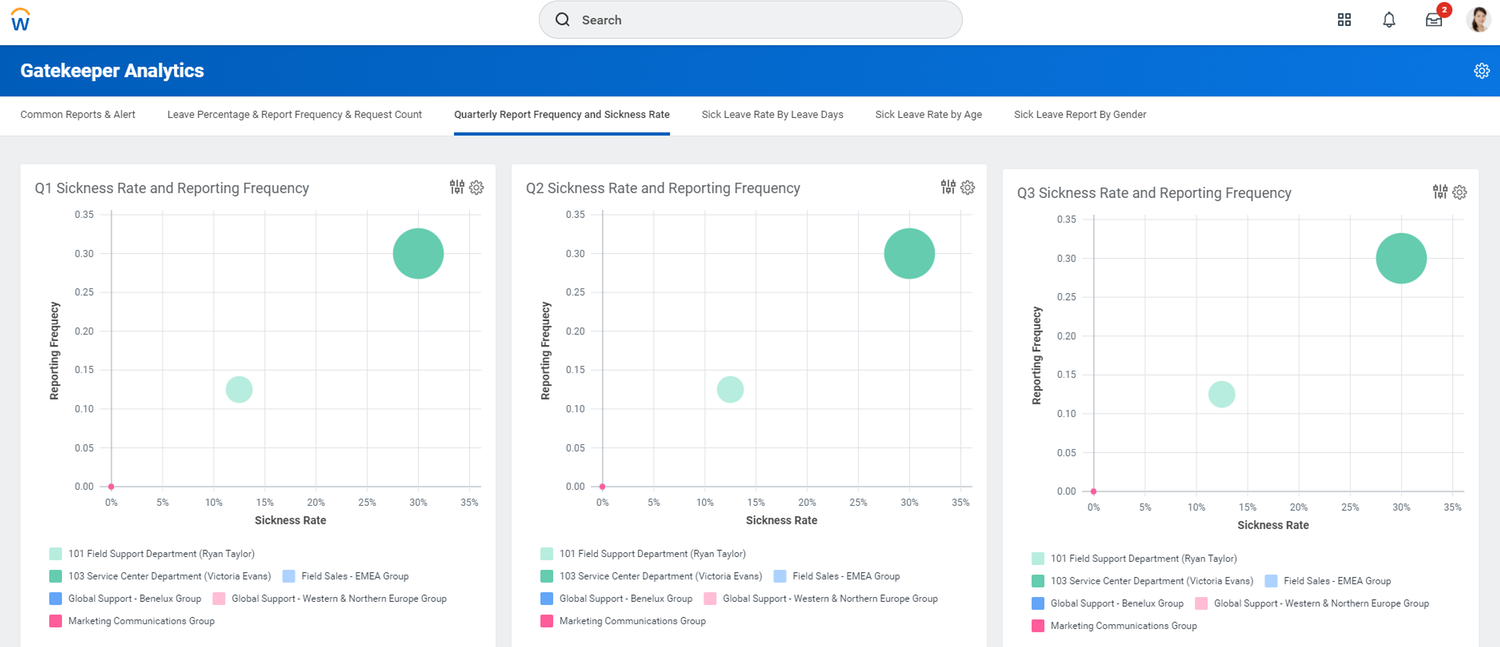Open the Q3 chart configuration gear
The image size is (1500, 647).
pyautogui.click(x=1459, y=191)
